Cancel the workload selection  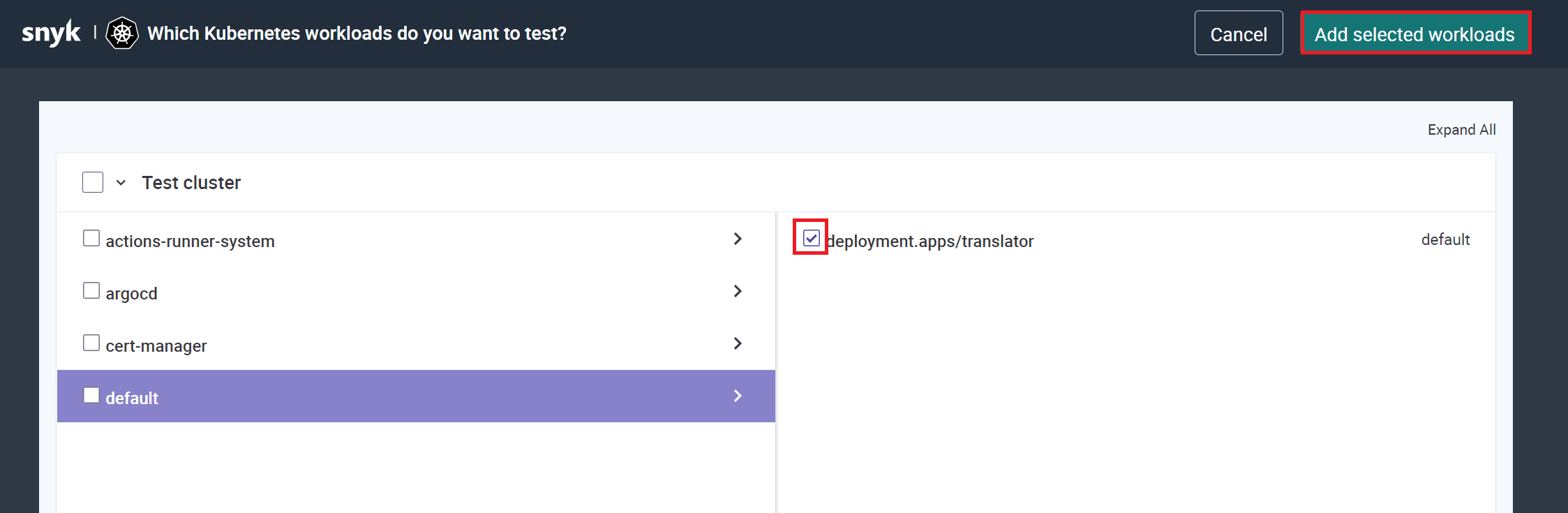click(1238, 34)
